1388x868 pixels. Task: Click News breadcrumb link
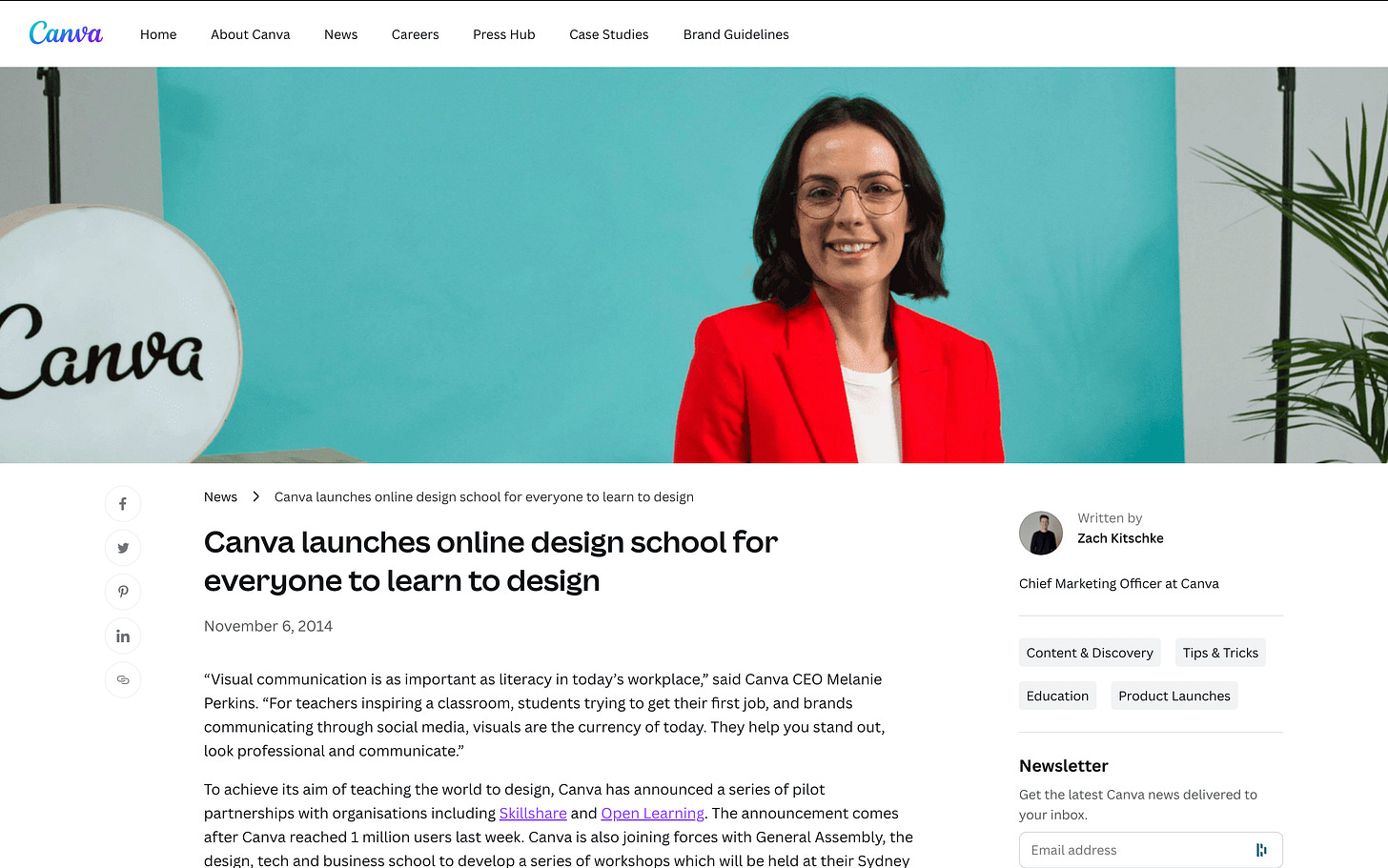click(x=220, y=497)
